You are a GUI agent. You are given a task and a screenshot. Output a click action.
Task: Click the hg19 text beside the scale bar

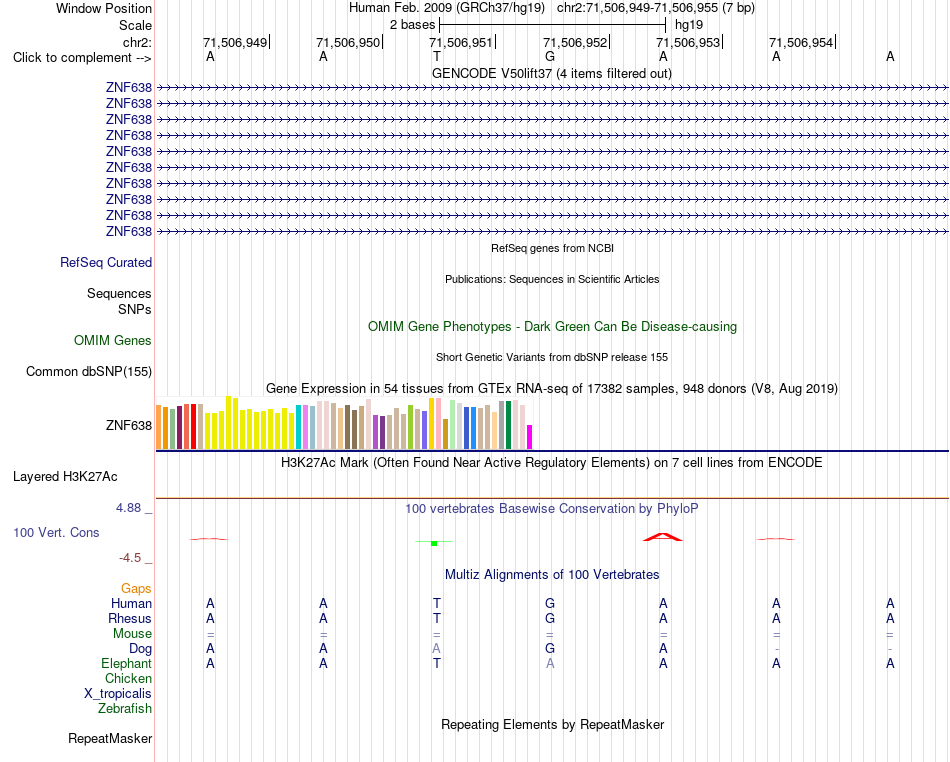(x=689, y=25)
